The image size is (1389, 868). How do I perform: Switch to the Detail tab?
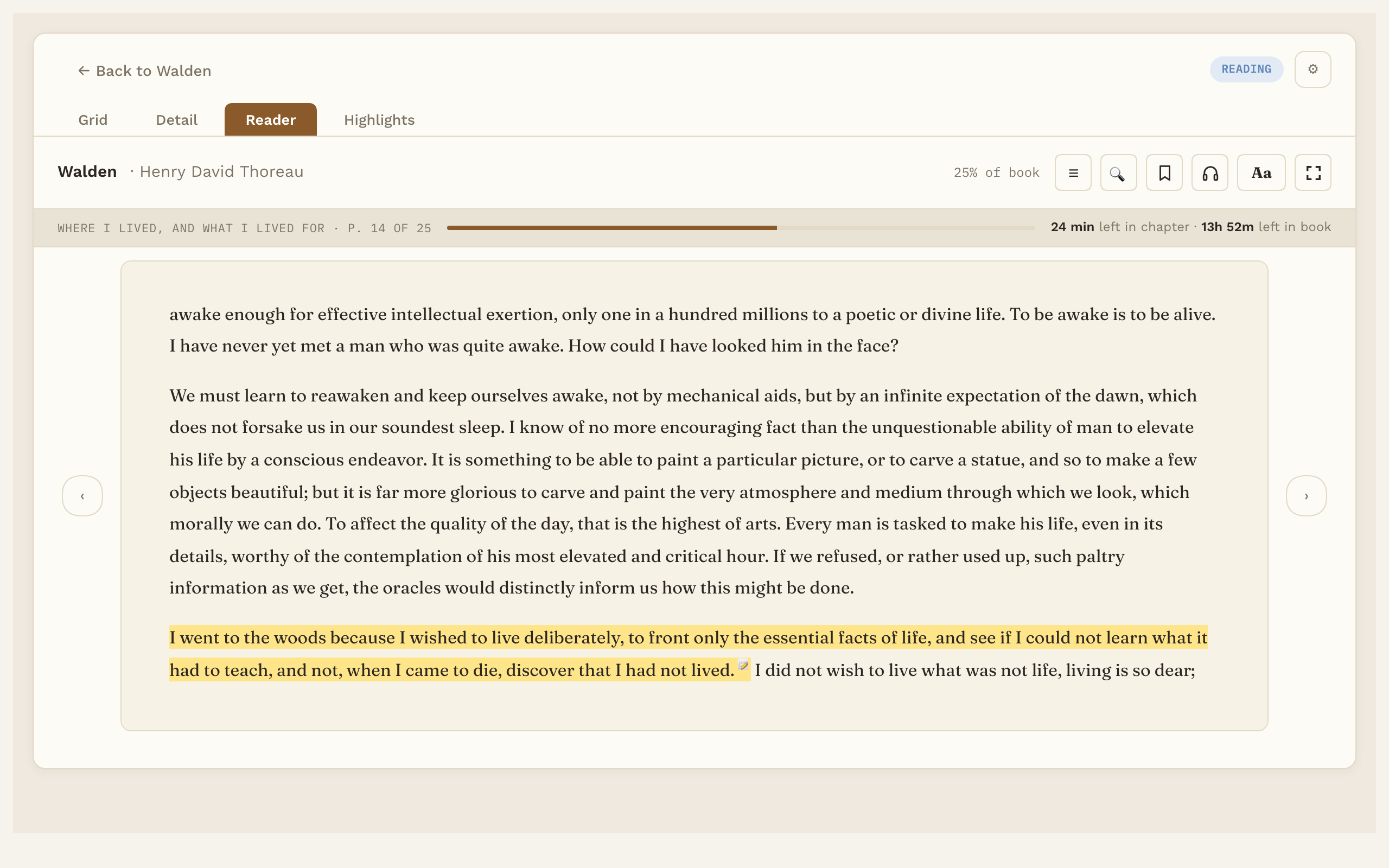[x=177, y=120]
